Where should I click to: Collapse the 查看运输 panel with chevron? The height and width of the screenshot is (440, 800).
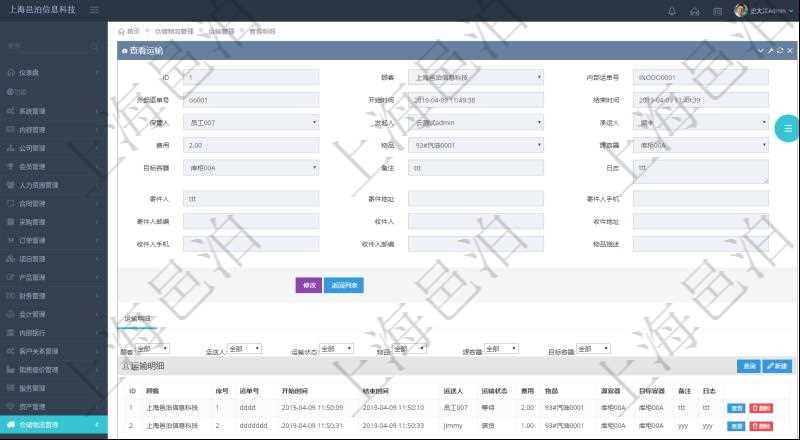(x=760, y=50)
